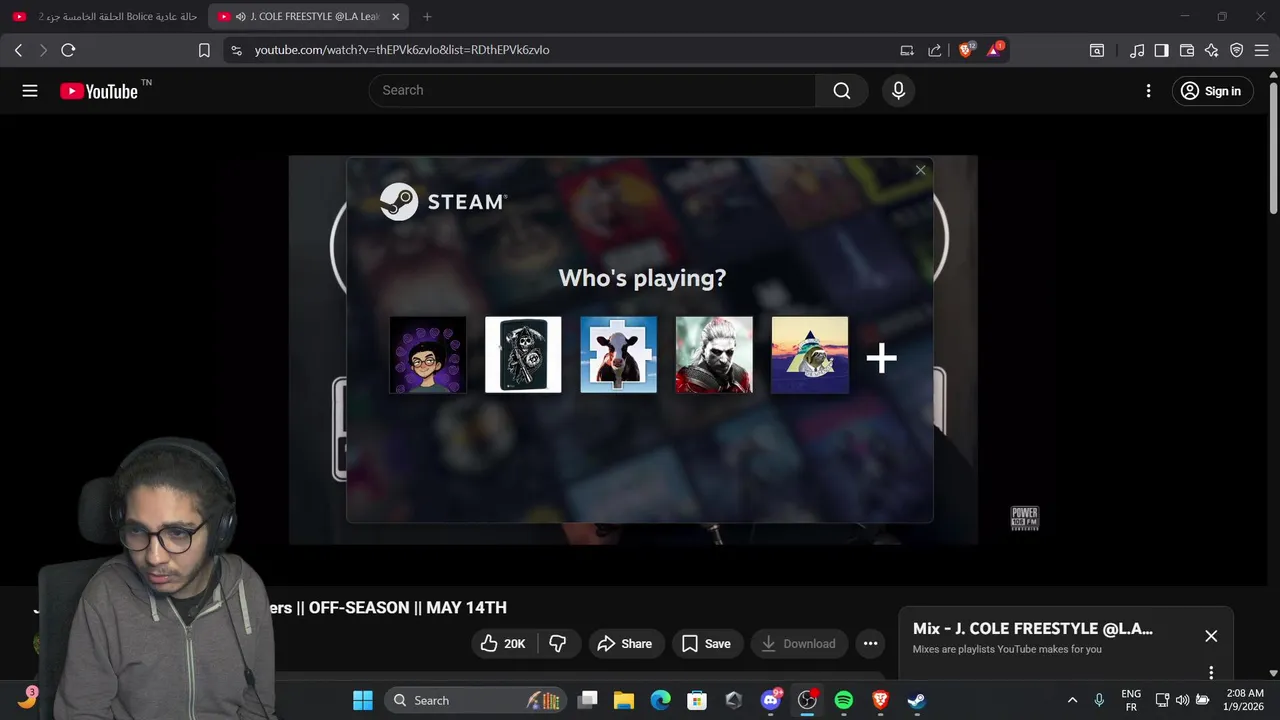Open Brave Leo AI sparkle icon
The image size is (1280, 720).
point(1212,50)
